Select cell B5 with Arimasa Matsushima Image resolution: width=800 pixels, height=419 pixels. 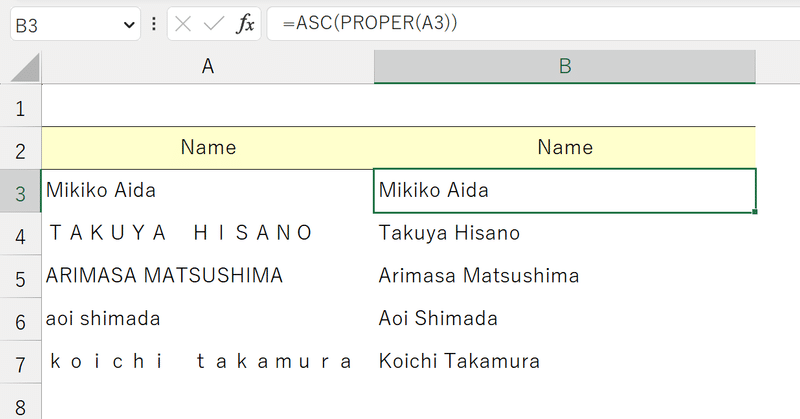coord(565,276)
